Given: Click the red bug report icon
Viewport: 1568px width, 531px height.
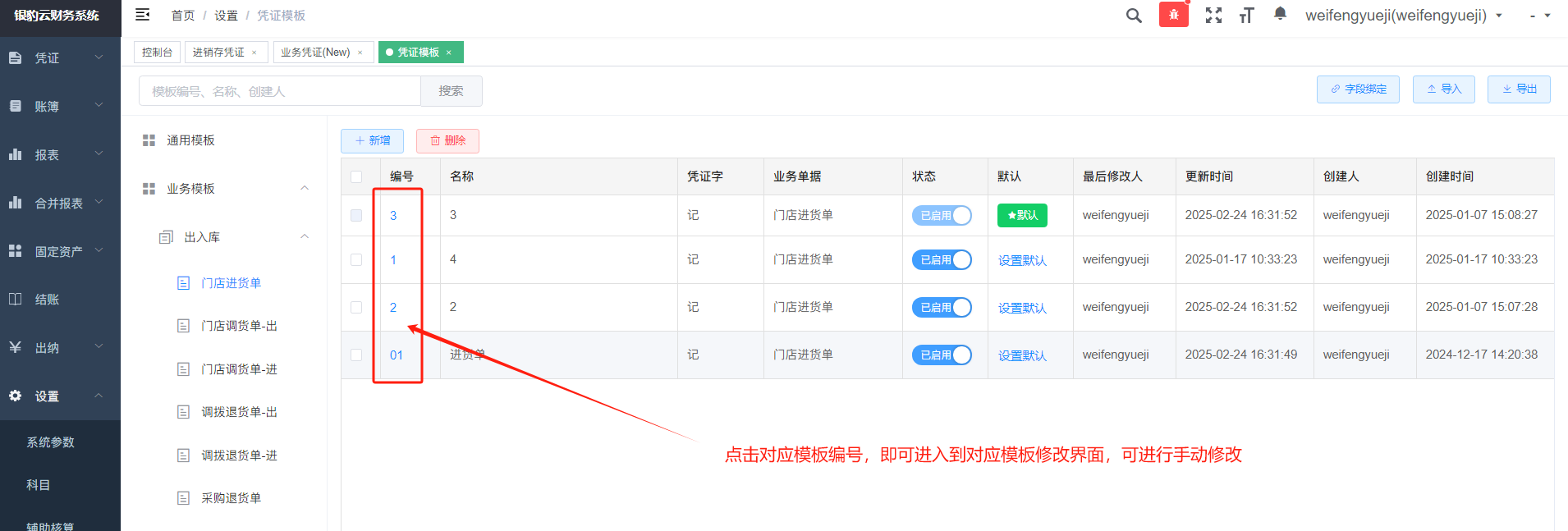Looking at the screenshot, I should coord(1174,15).
